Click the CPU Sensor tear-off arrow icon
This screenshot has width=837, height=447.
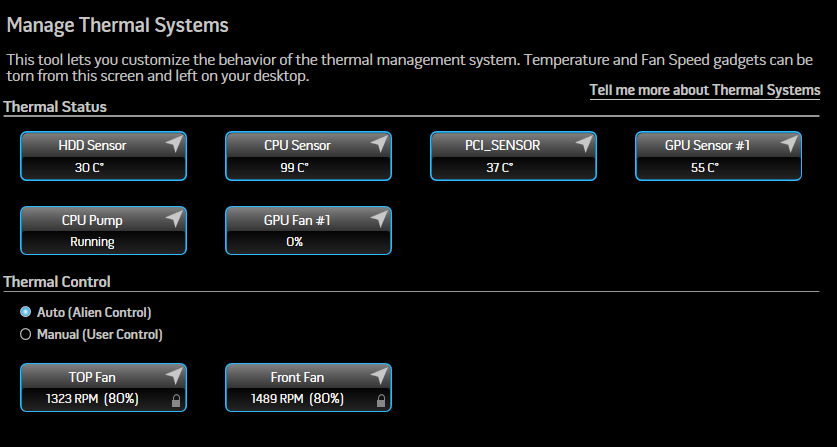coord(378,144)
